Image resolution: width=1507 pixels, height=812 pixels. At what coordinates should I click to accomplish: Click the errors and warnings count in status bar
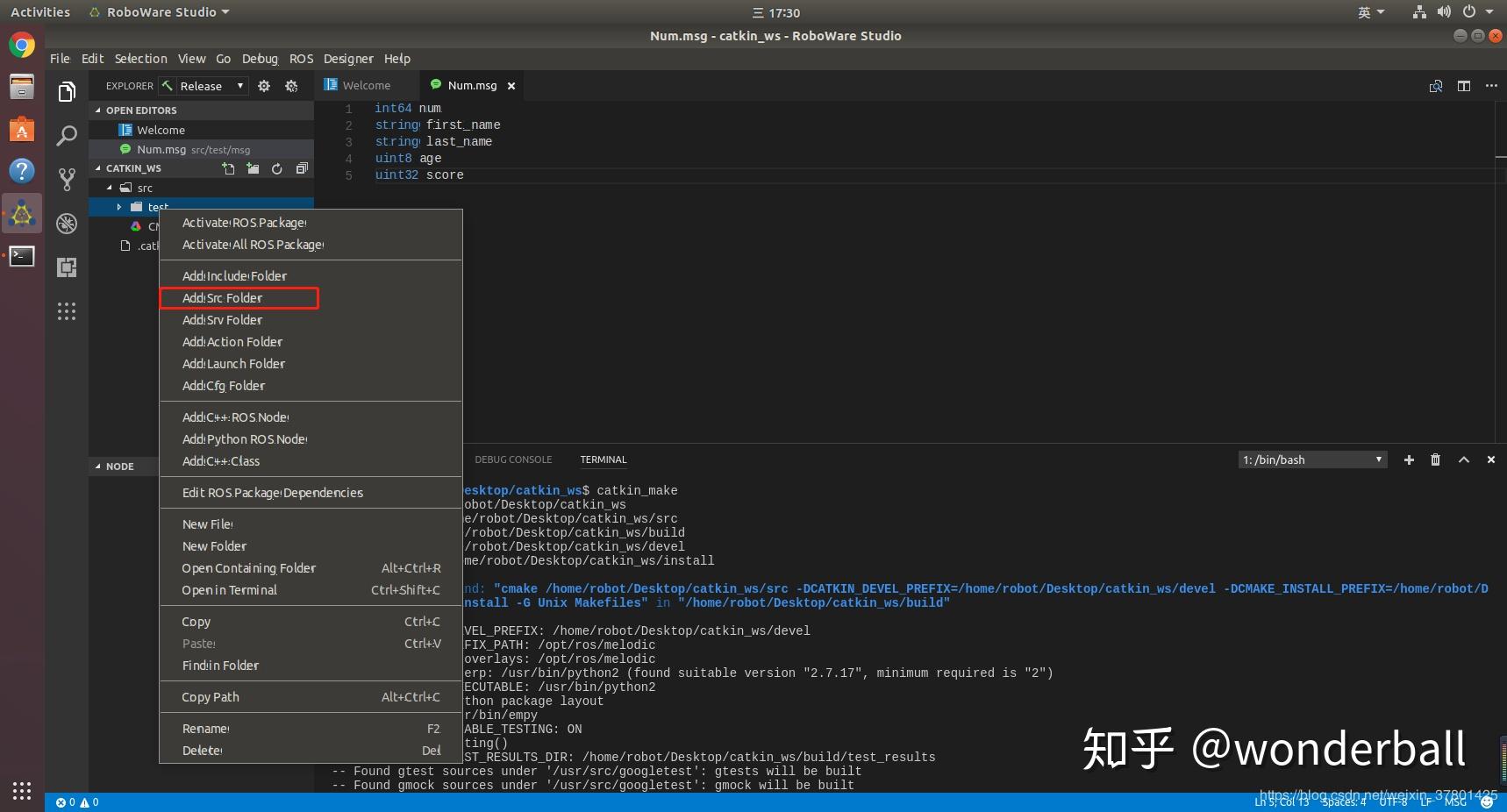pos(77,802)
